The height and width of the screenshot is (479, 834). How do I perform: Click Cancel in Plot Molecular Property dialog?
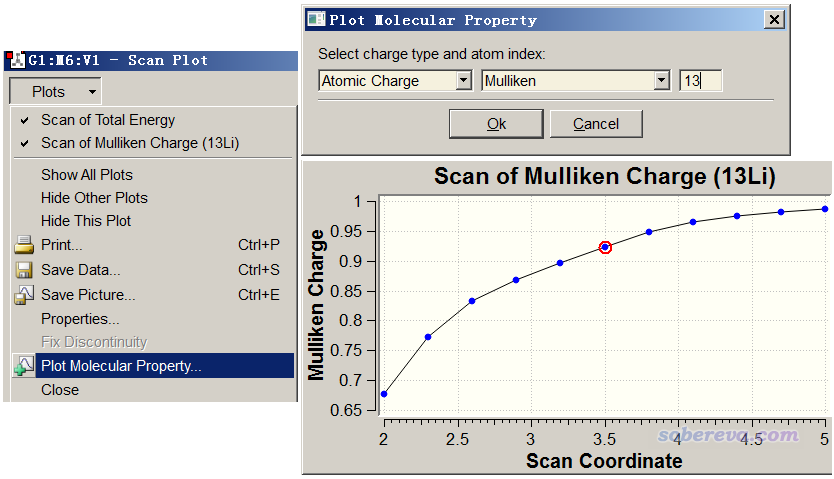[596, 124]
